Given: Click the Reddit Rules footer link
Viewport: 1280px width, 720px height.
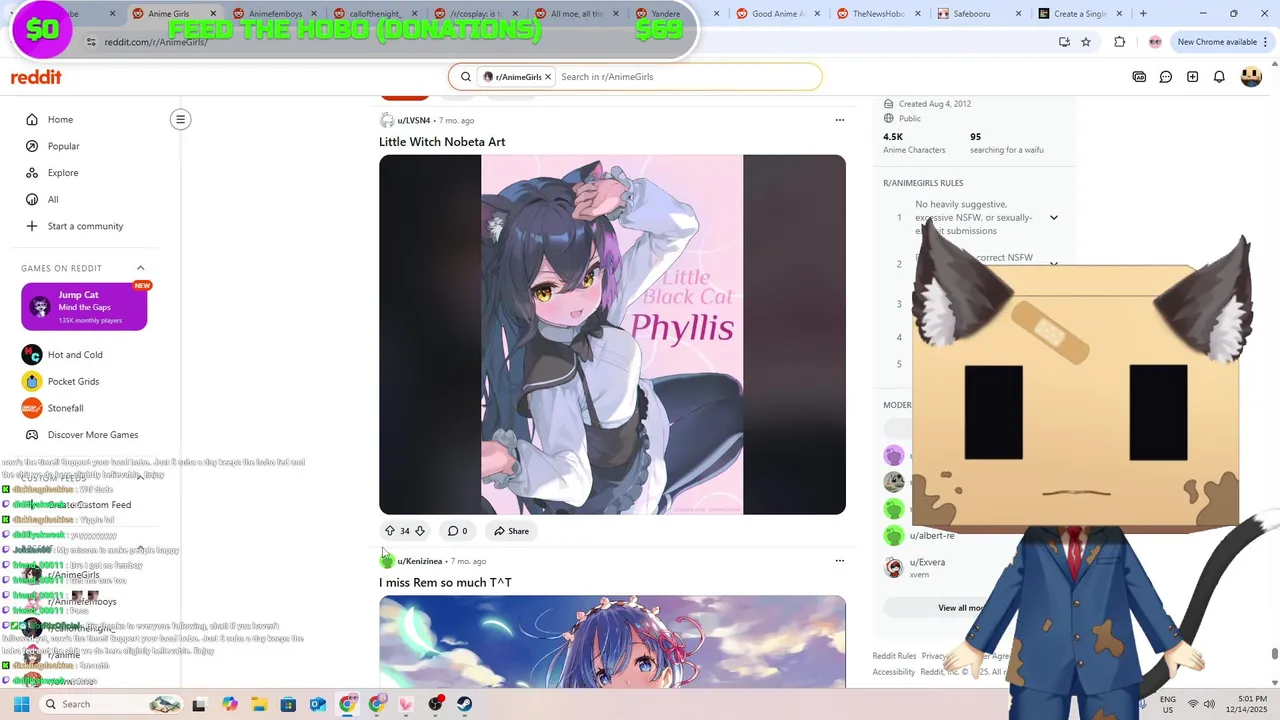Looking at the screenshot, I should 894,656.
